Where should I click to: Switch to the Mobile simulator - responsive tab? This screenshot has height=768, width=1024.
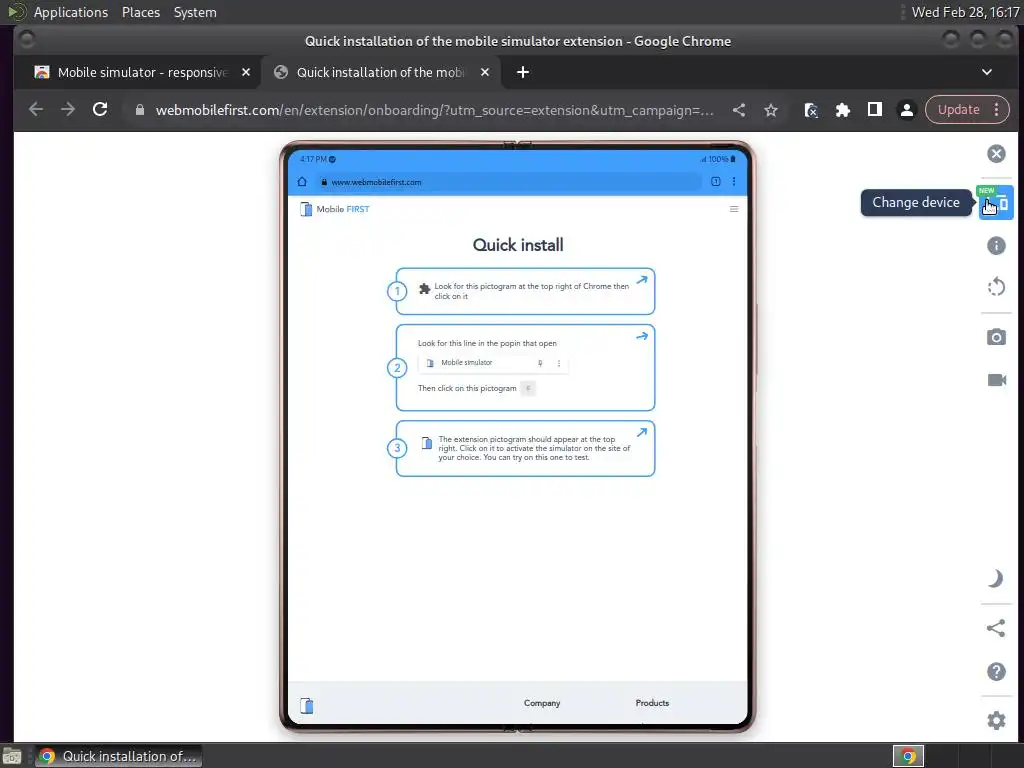click(x=141, y=72)
